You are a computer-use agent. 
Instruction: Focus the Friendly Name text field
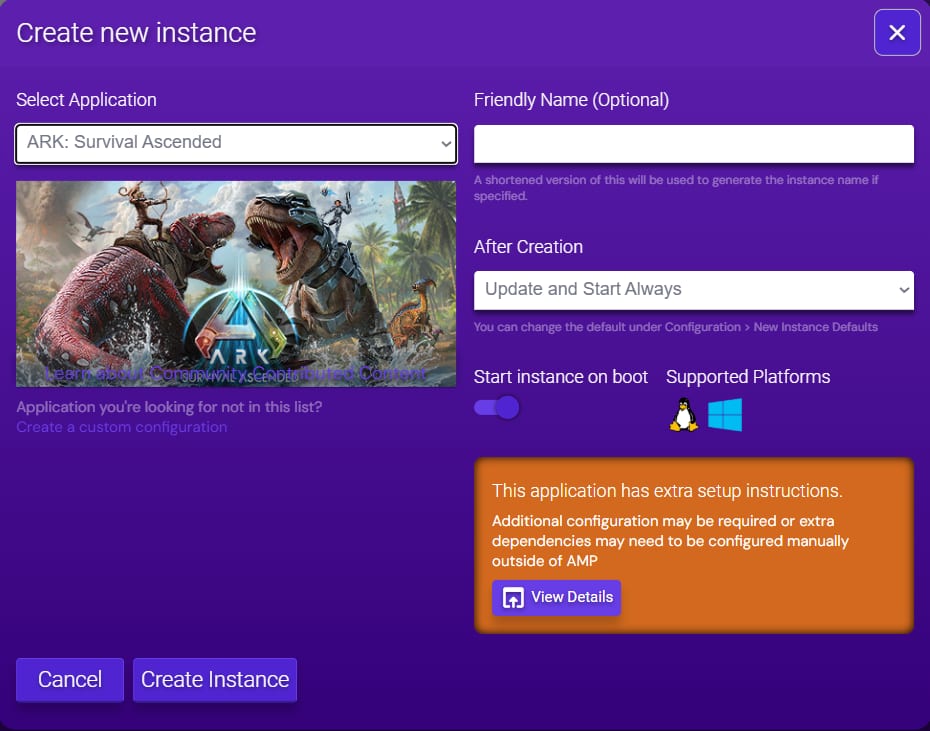coord(693,144)
